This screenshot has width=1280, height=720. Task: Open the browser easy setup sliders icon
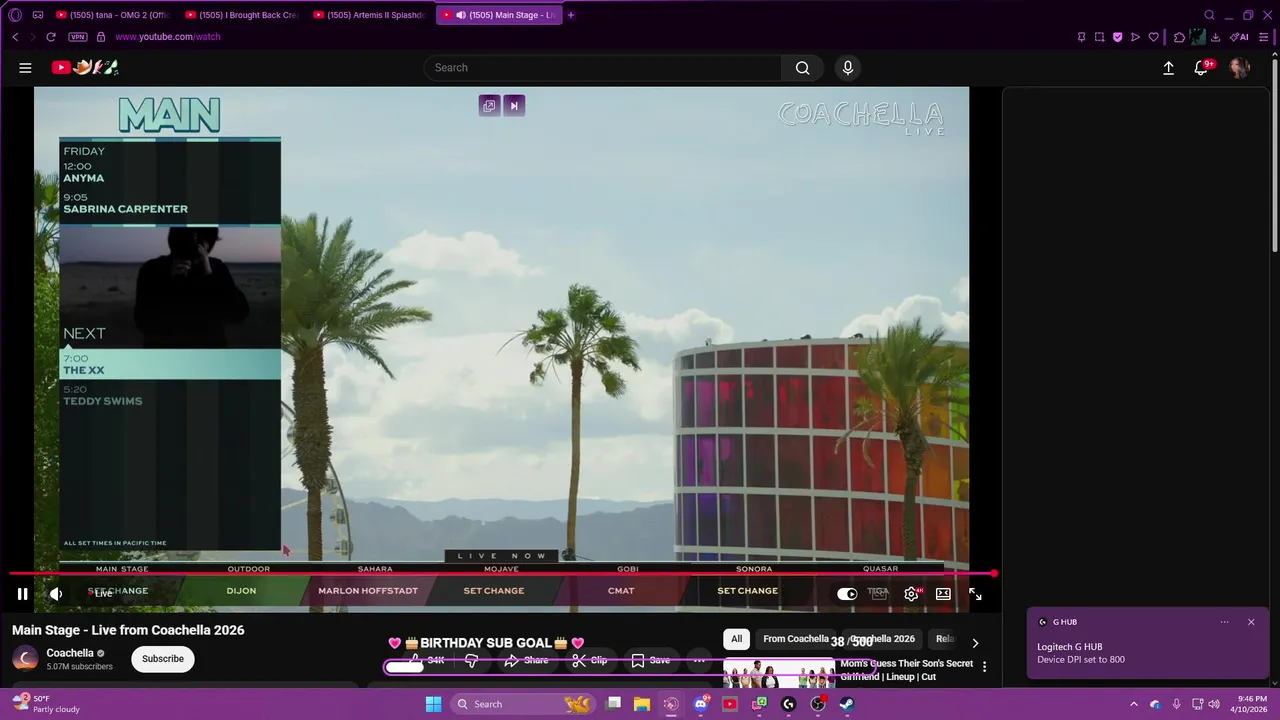1264,37
